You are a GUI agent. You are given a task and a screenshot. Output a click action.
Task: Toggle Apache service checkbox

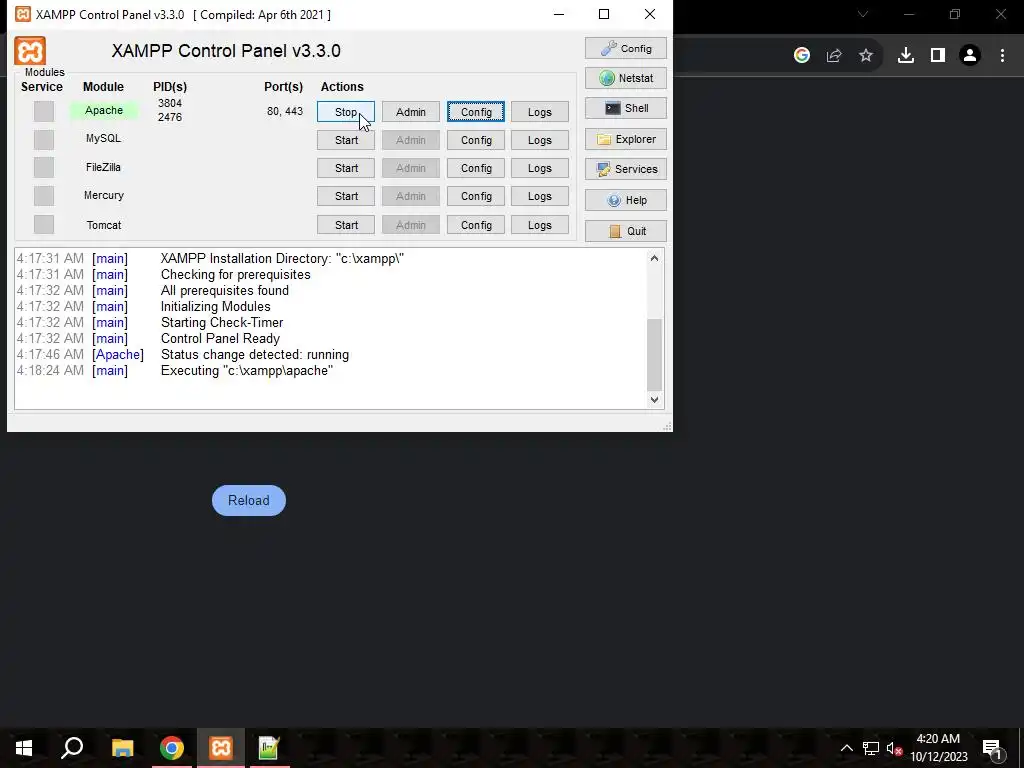44,111
